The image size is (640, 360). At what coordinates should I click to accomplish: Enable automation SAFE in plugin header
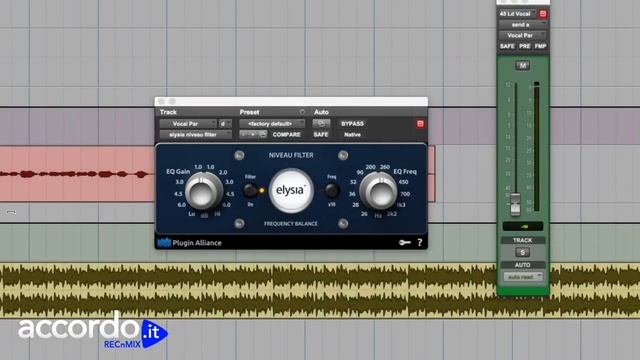pos(321,134)
